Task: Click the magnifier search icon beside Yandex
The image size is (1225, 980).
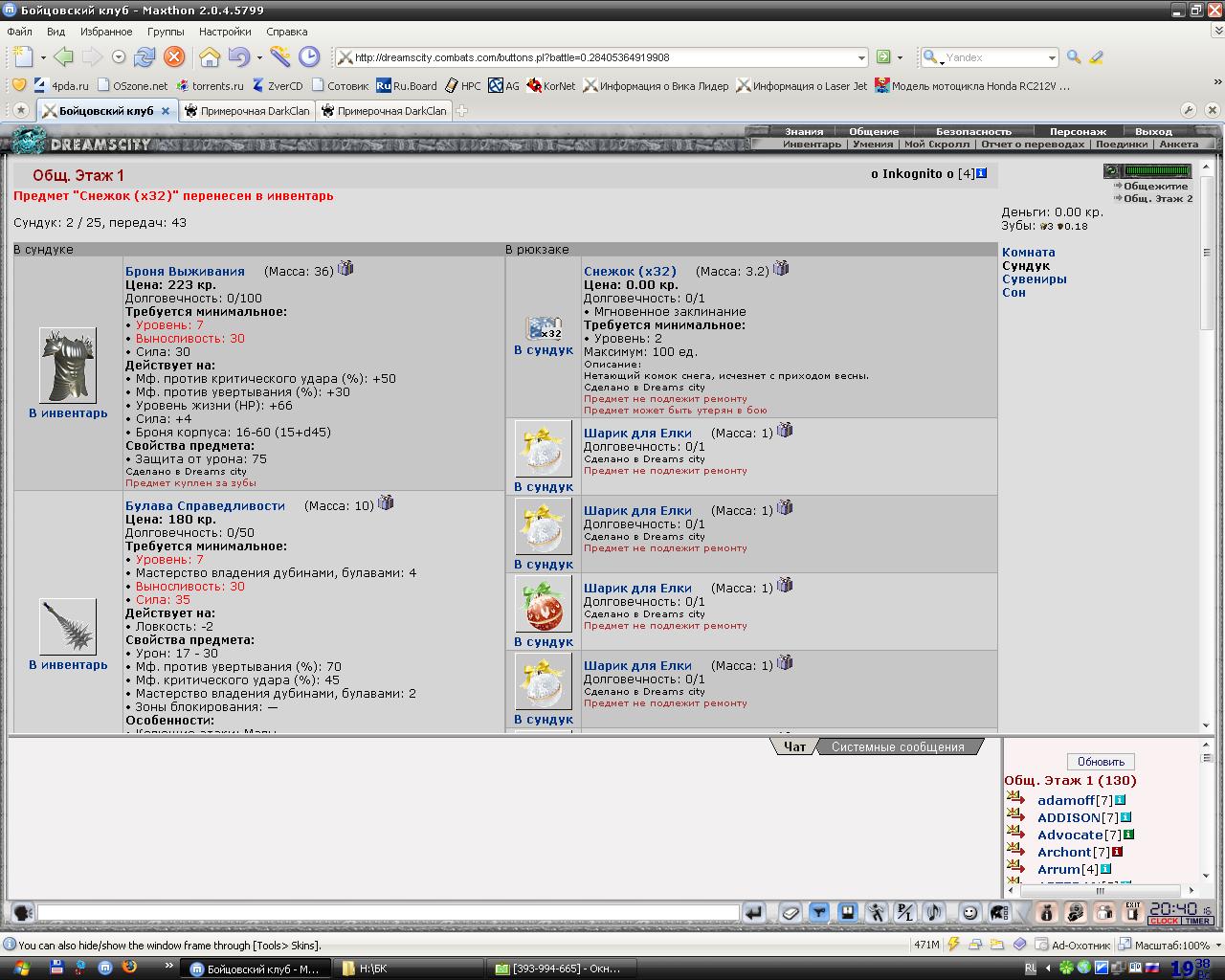Action: [x=1074, y=57]
